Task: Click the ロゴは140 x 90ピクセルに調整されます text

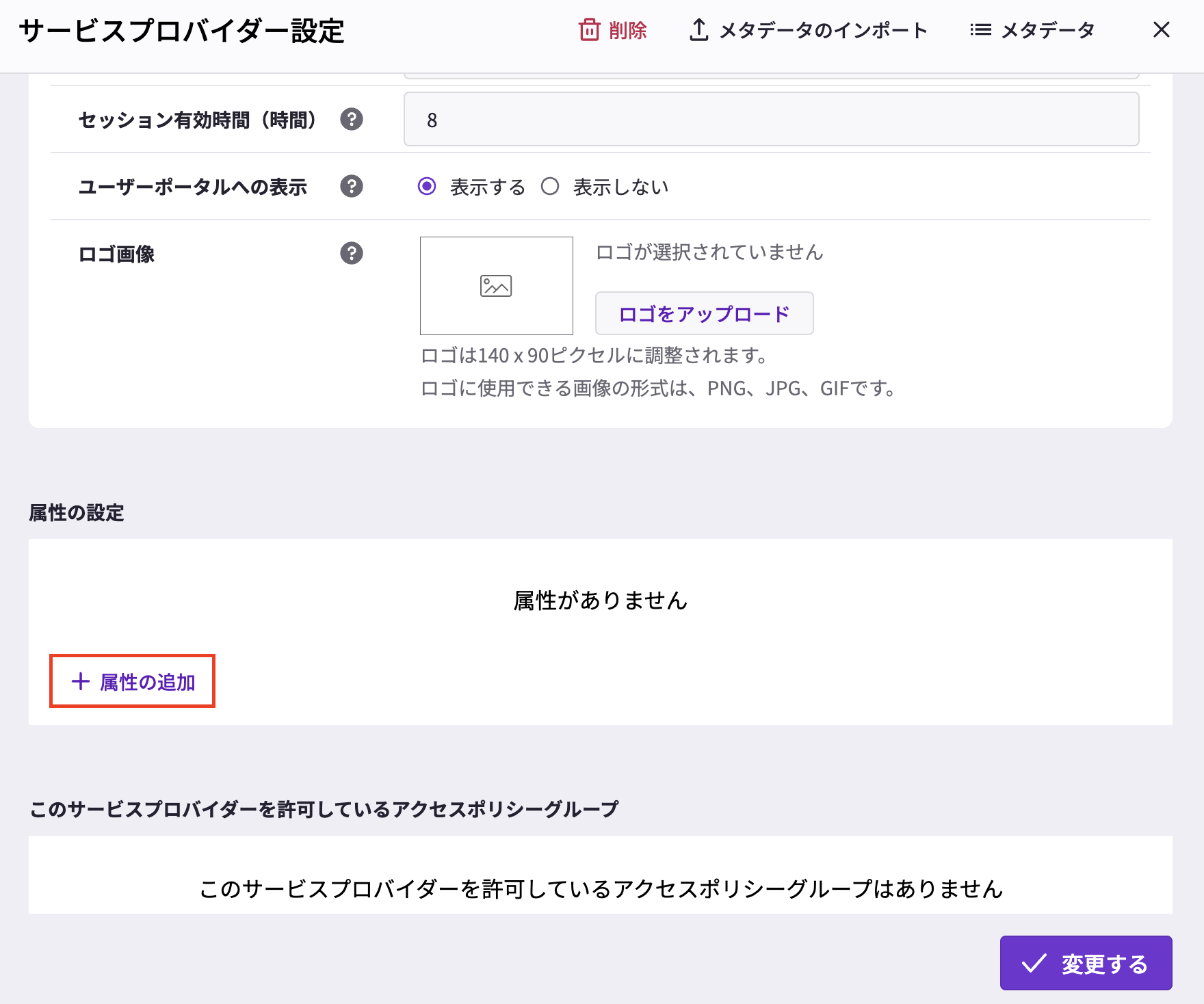Action: pos(594,356)
